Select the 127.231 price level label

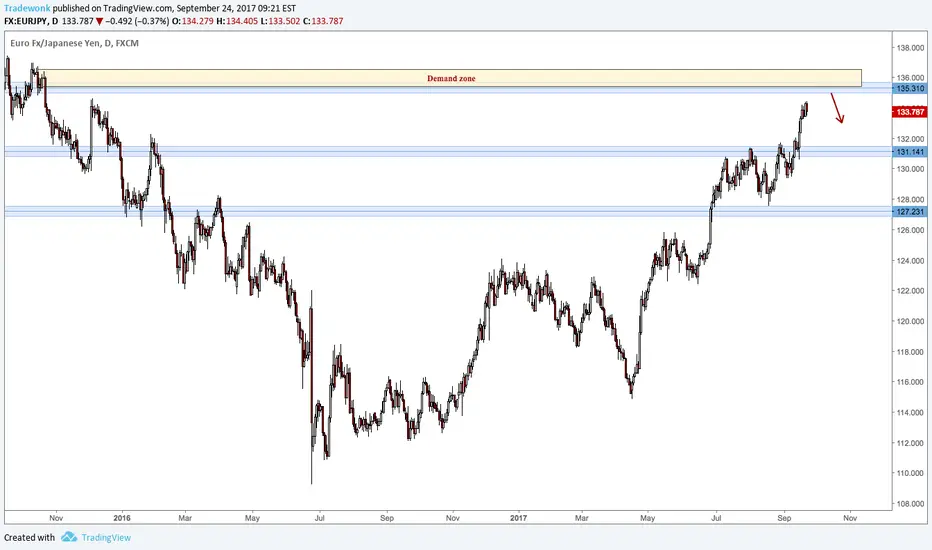pyautogui.click(x=910, y=212)
